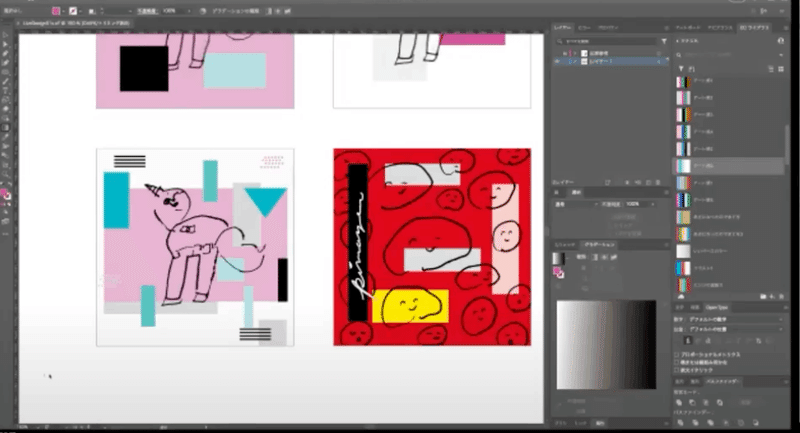Image resolution: width=800 pixels, height=433 pixels.
Task: Click the opacity label link in the control bar
Action: 147,11
